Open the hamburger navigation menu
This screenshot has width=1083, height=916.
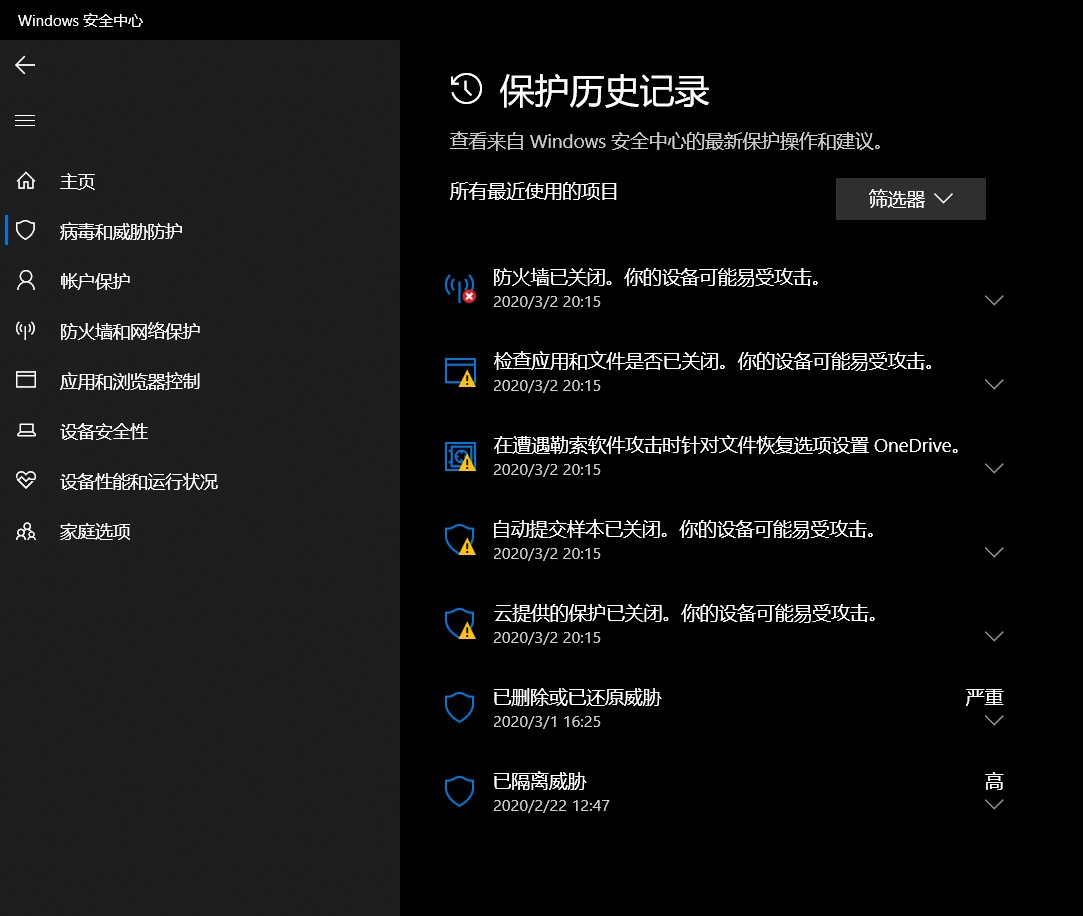point(24,120)
